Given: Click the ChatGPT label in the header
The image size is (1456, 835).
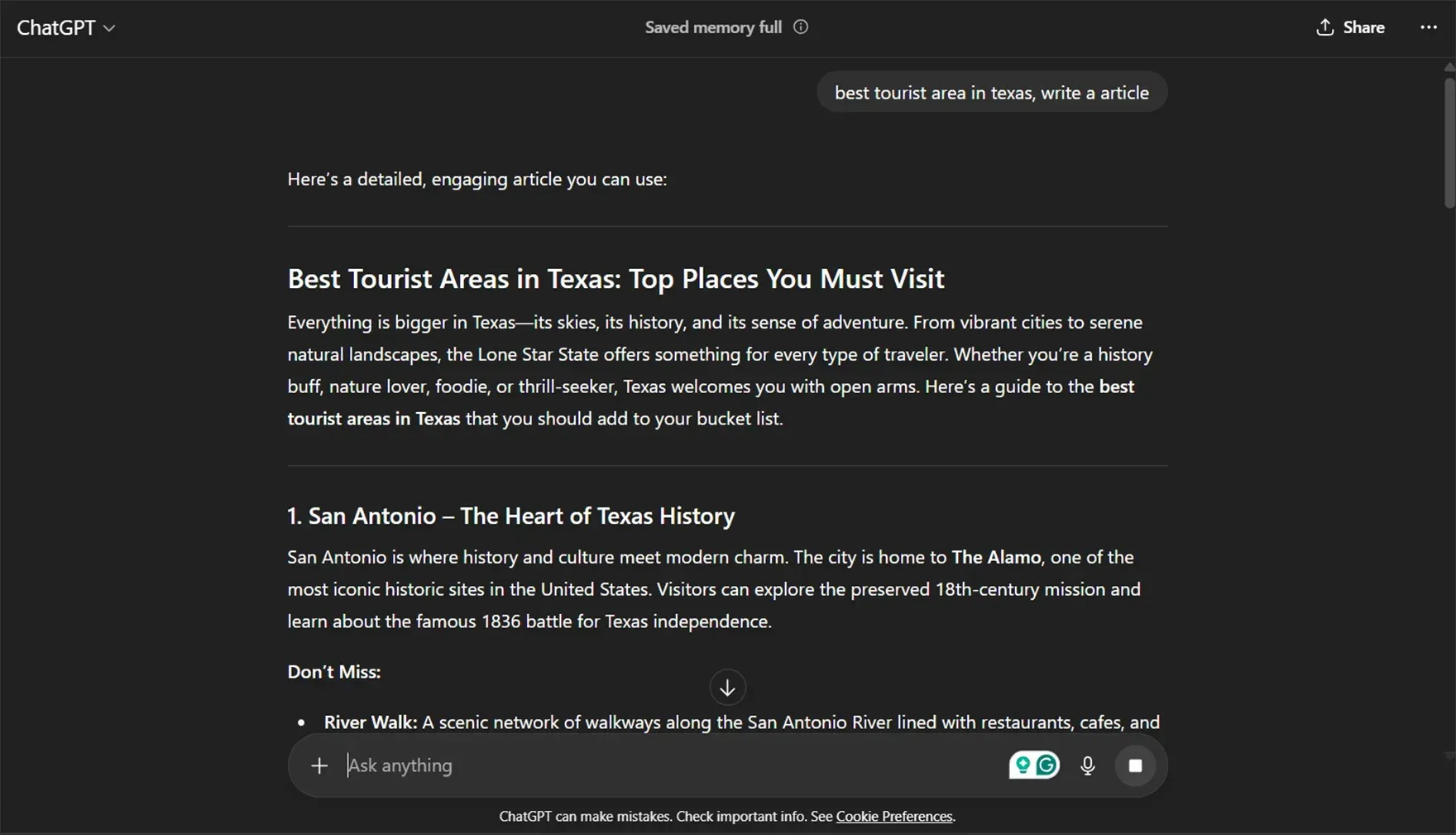Looking at the screenshot, I should coord(55,26).
